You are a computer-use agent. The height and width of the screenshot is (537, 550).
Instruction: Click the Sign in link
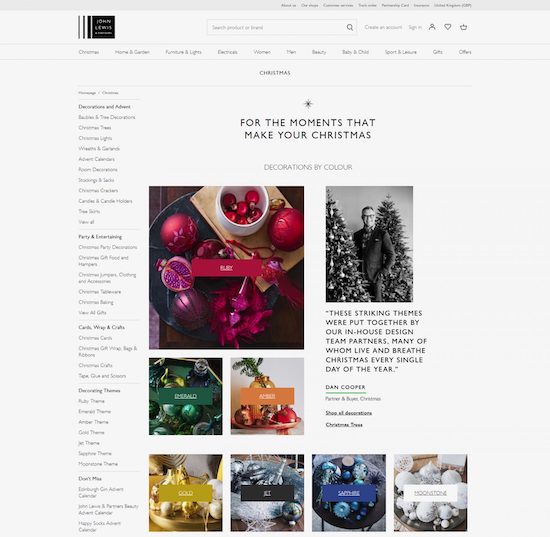pos(415,27)
